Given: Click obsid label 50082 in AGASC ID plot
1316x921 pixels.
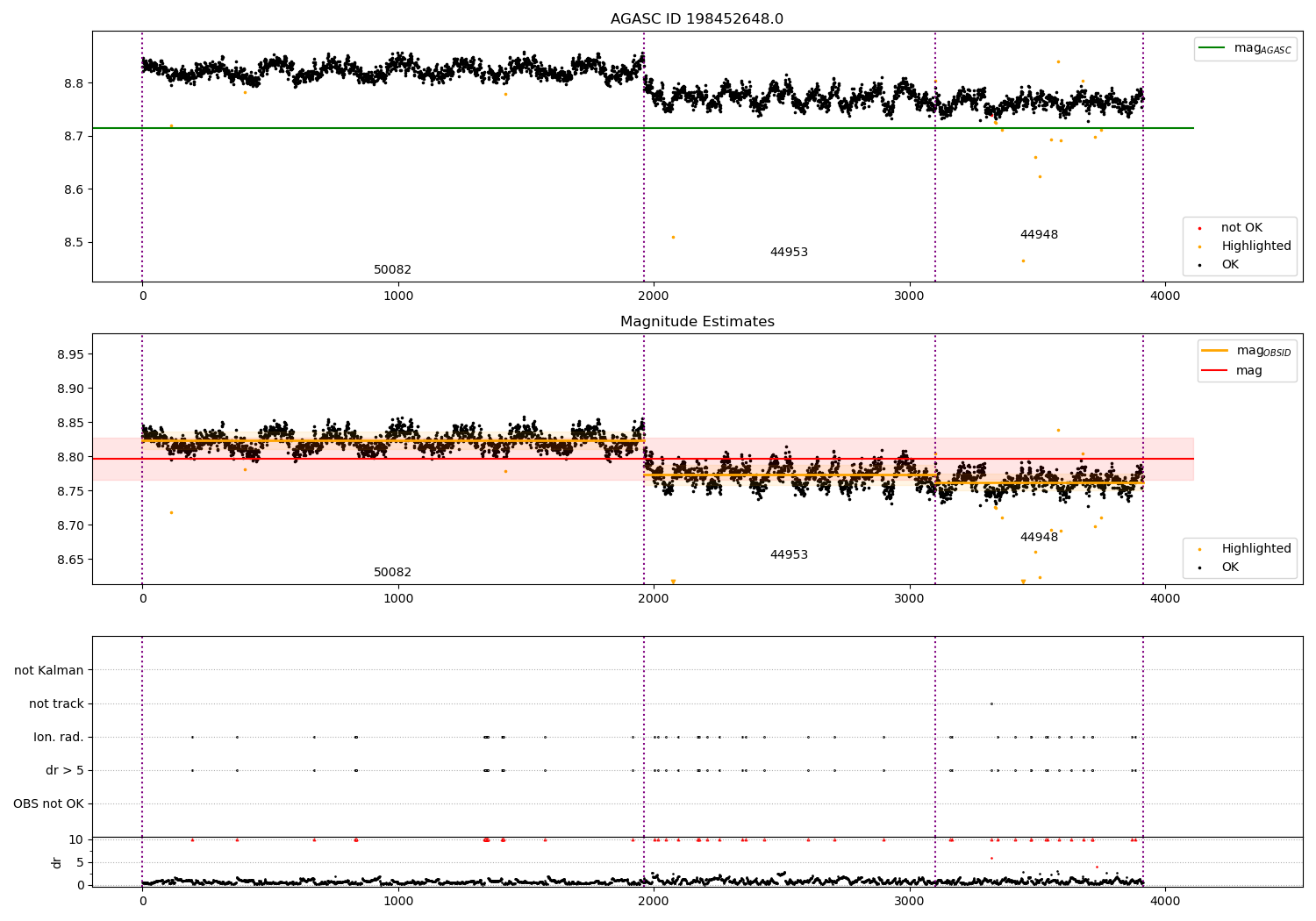Looking at the screenshot, I should coord(392,270).
